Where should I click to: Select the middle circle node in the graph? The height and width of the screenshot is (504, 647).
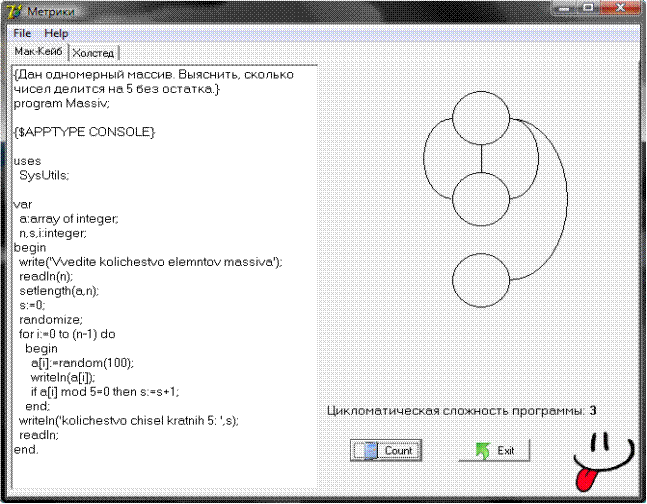(x=482, y=201)
